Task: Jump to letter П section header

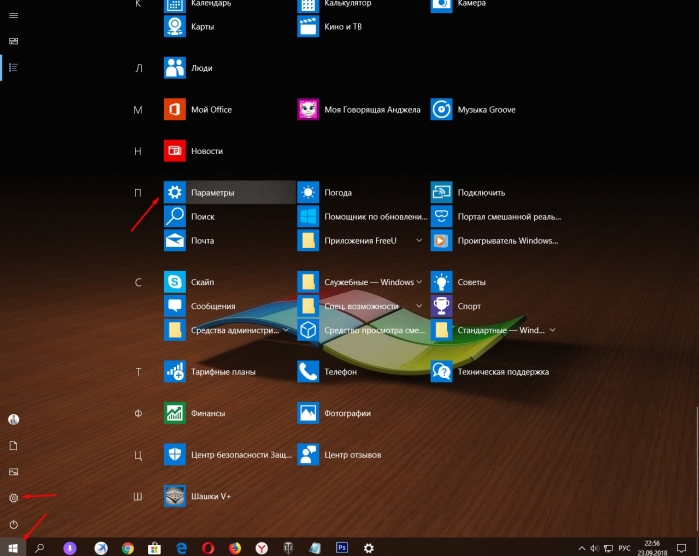Action: pyautogui.click(x=138, y=193)
